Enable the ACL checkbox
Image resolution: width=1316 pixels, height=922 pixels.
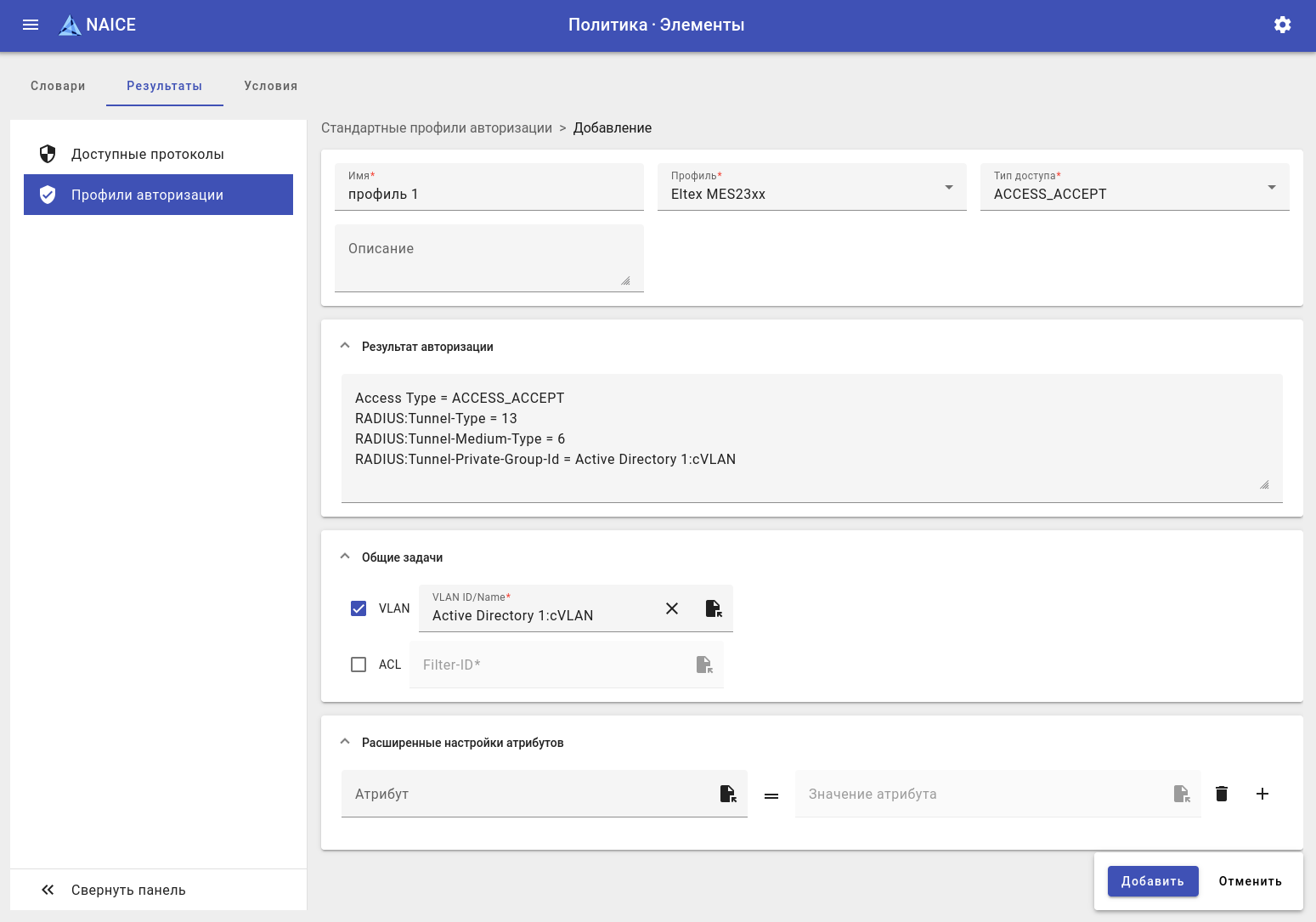point(359,665)
